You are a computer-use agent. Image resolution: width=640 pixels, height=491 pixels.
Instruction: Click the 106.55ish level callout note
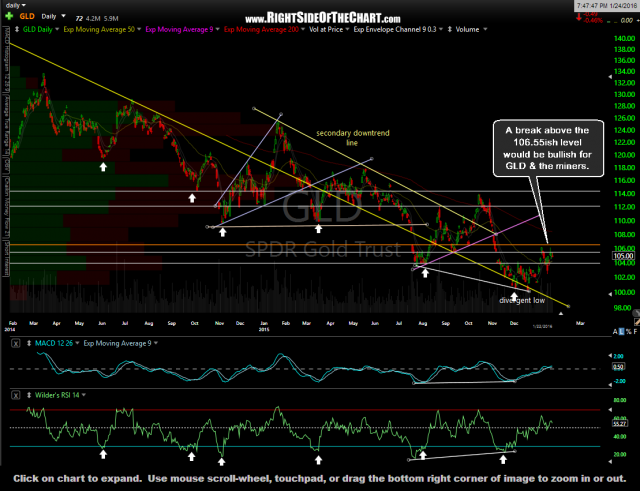[548, 148]
